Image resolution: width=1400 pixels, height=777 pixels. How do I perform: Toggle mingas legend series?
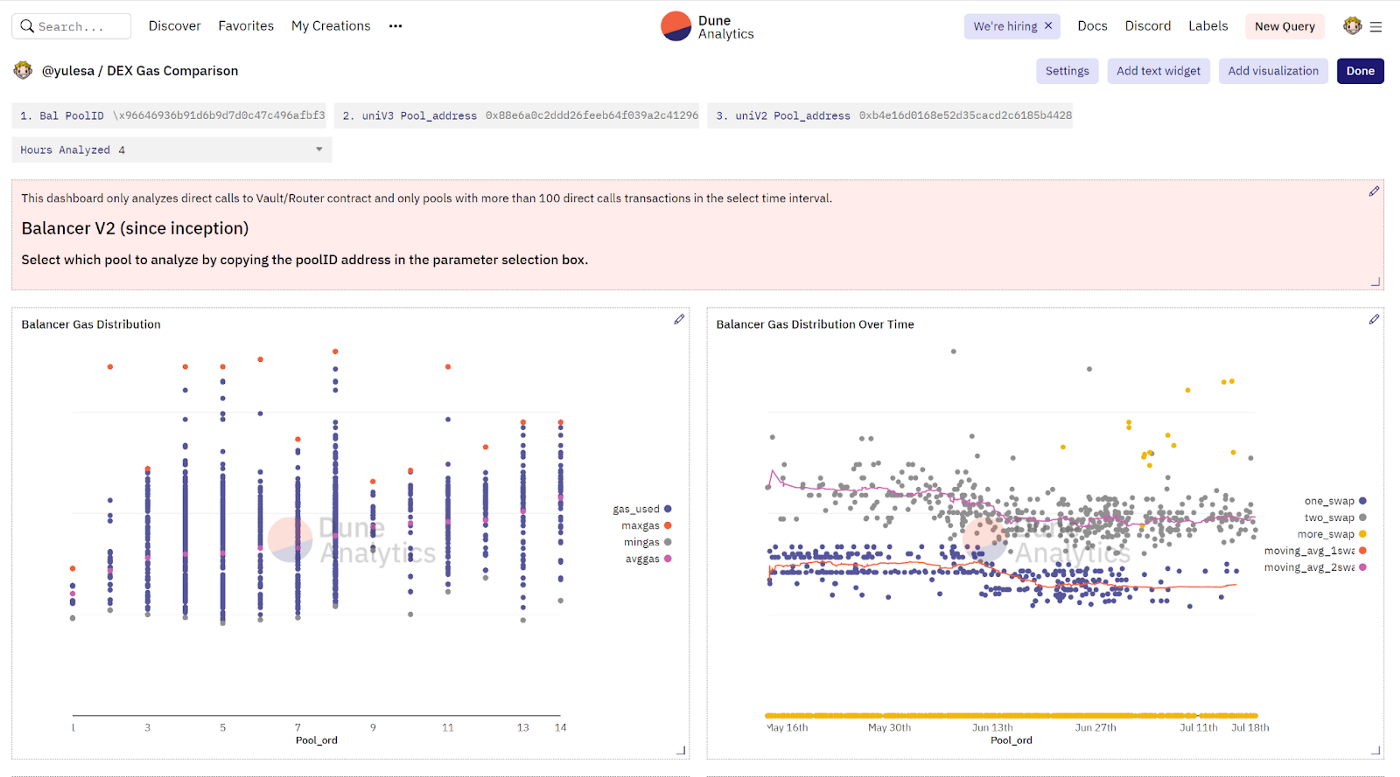[647, 542]
